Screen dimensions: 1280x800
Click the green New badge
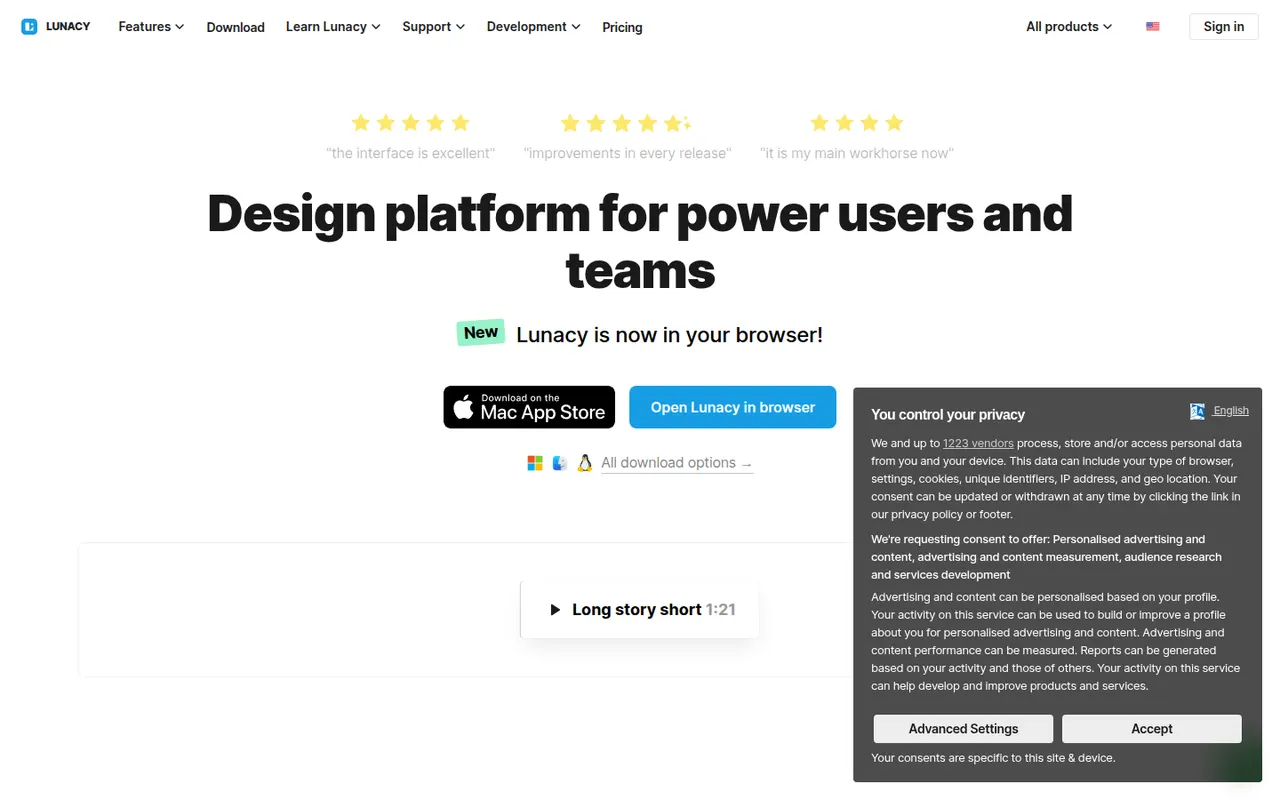coord(481,333)
